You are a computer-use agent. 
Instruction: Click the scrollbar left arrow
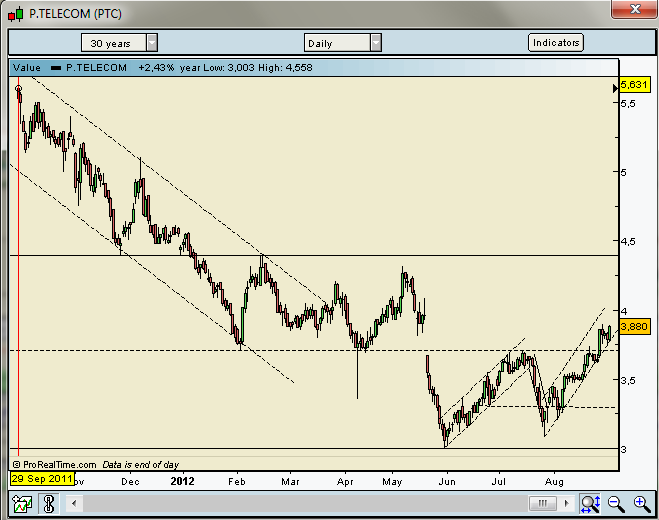coord(74,503)
